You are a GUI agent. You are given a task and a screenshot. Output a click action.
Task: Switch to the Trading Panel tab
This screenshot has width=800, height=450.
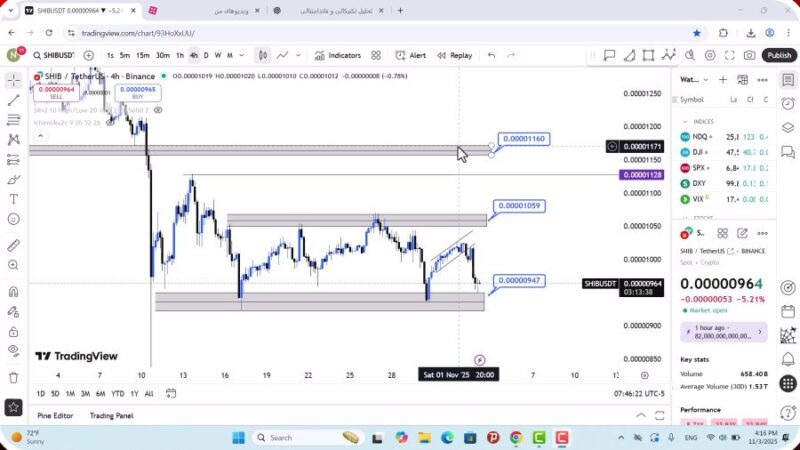(111, 415)
